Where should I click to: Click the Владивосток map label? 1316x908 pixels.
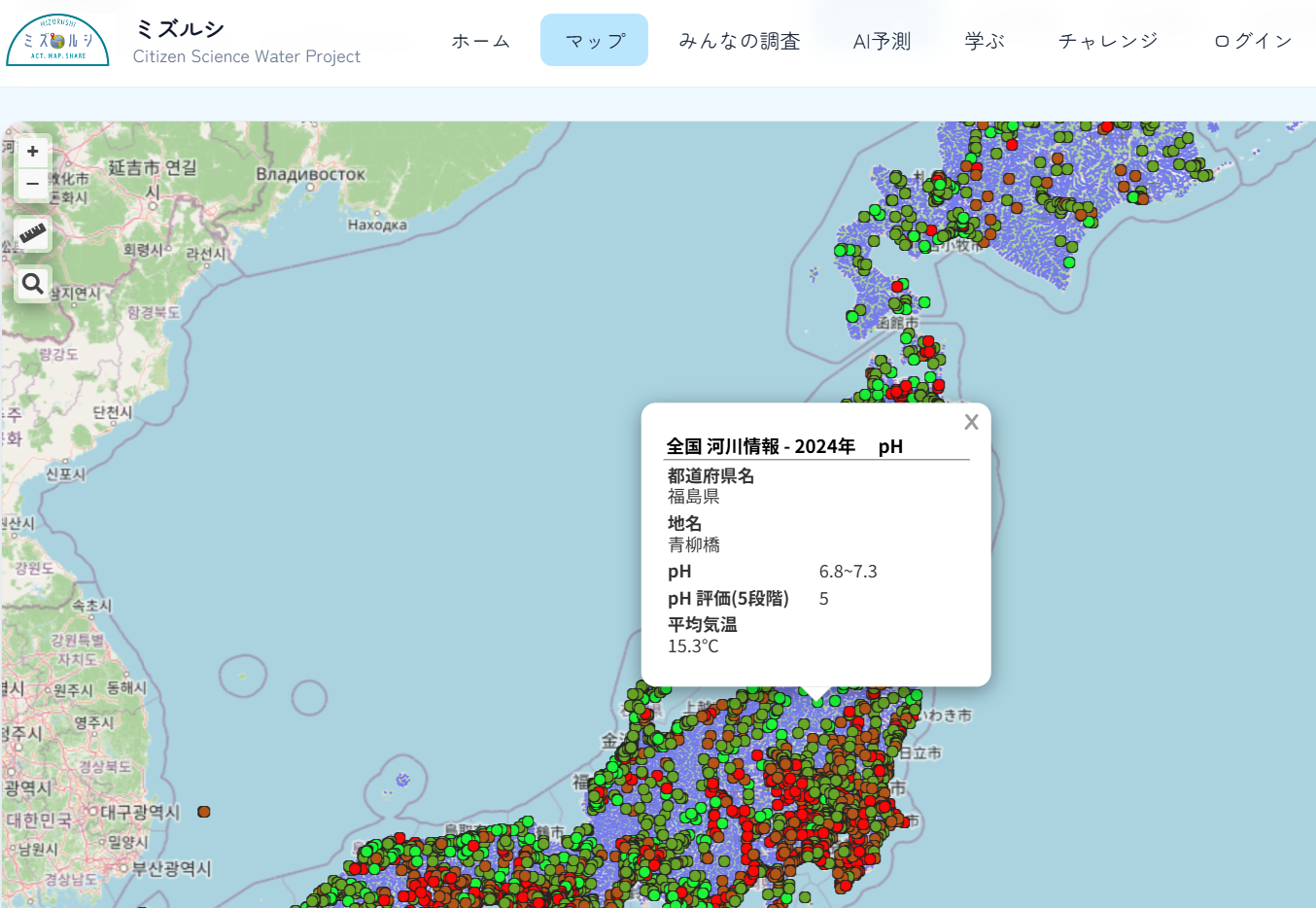[310, 175]
